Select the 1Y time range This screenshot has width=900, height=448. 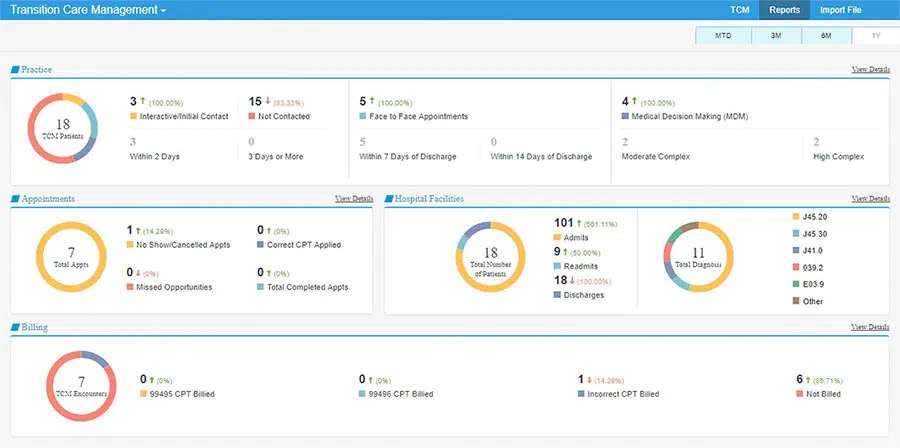tap(876, 36)
